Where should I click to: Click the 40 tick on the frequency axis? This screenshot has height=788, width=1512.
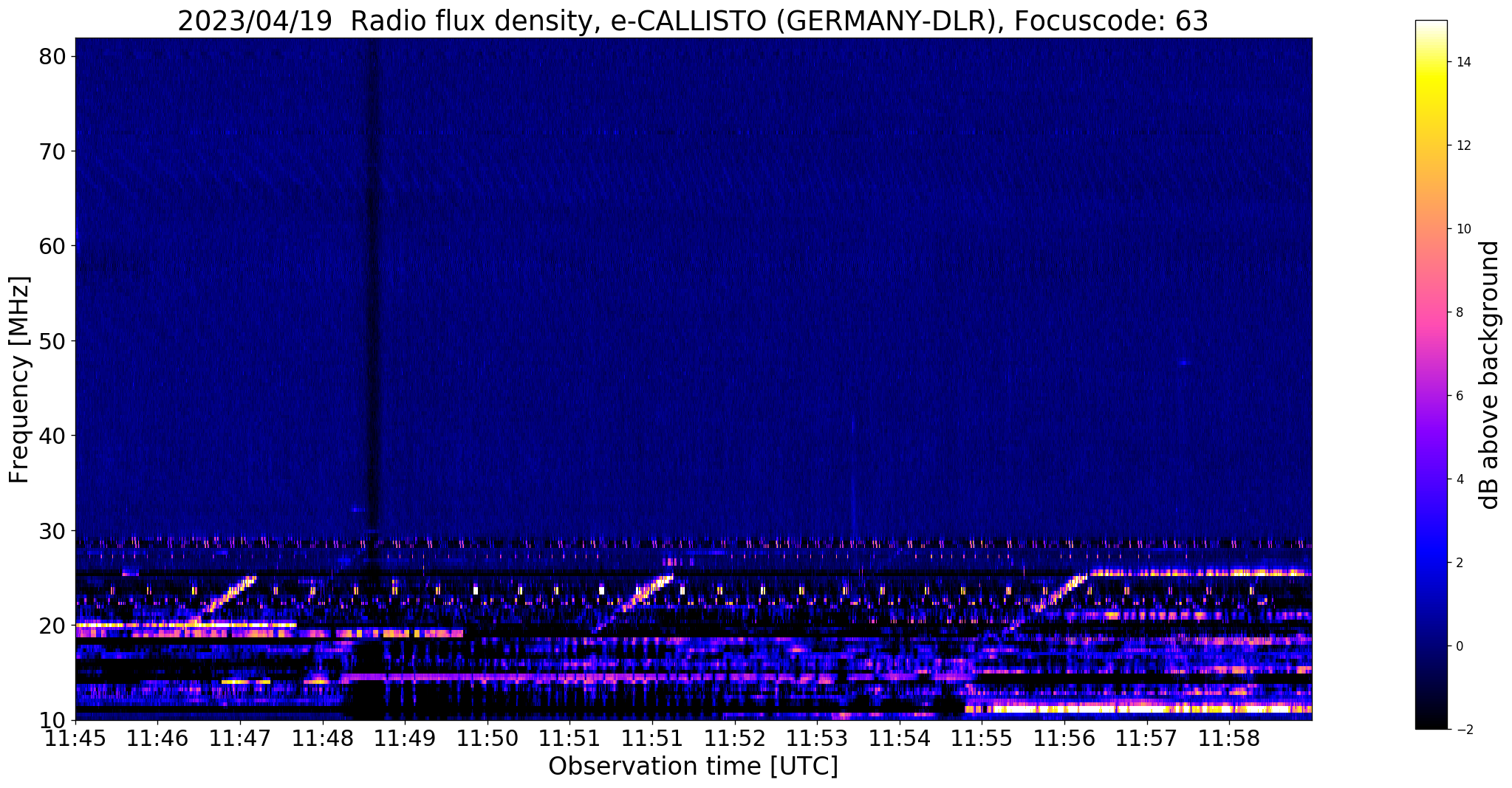click(x=52, y=436)
